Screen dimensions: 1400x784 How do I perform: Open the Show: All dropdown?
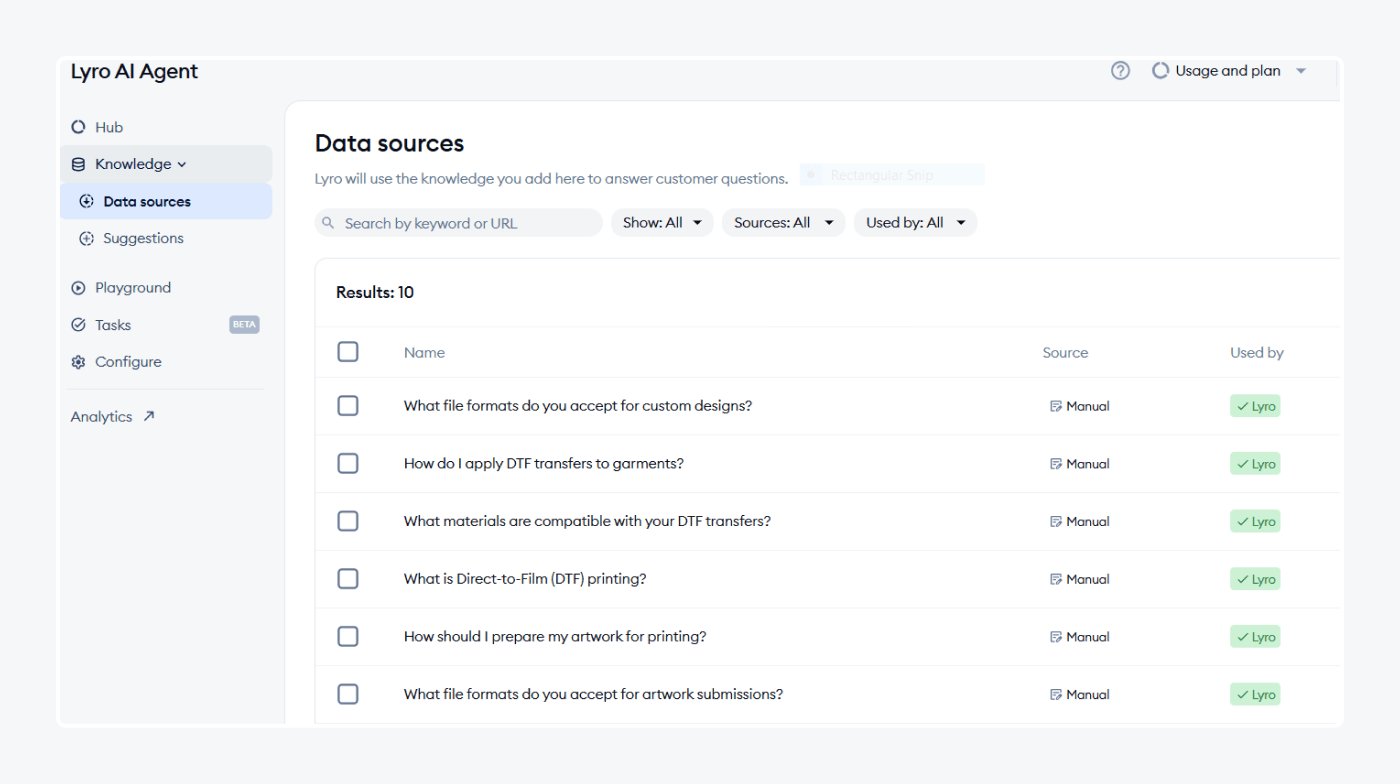662,223
